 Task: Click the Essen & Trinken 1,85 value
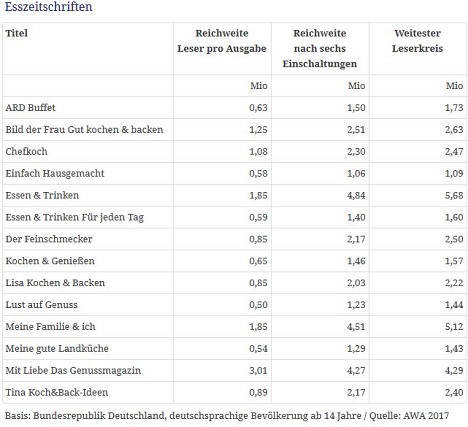tap(258, 195)
